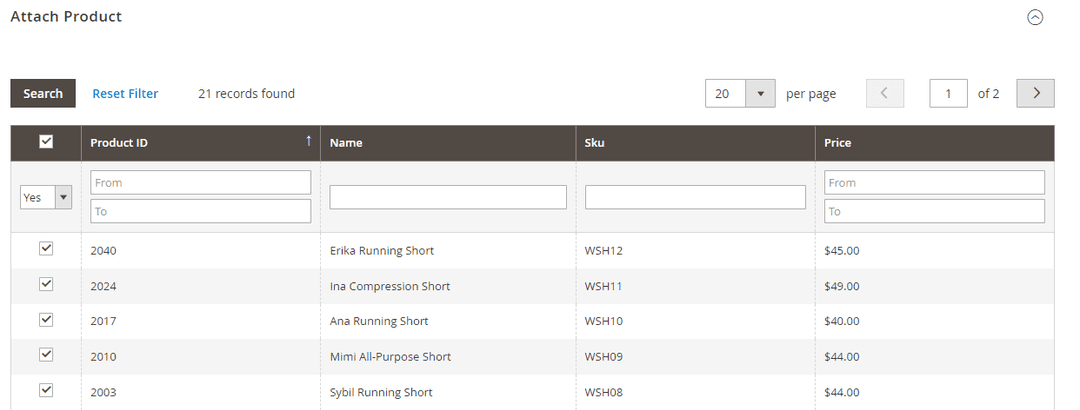This screenshot has height=410, width=1080.
Task: Click the Reset Filter link
Action: point(125,93)
